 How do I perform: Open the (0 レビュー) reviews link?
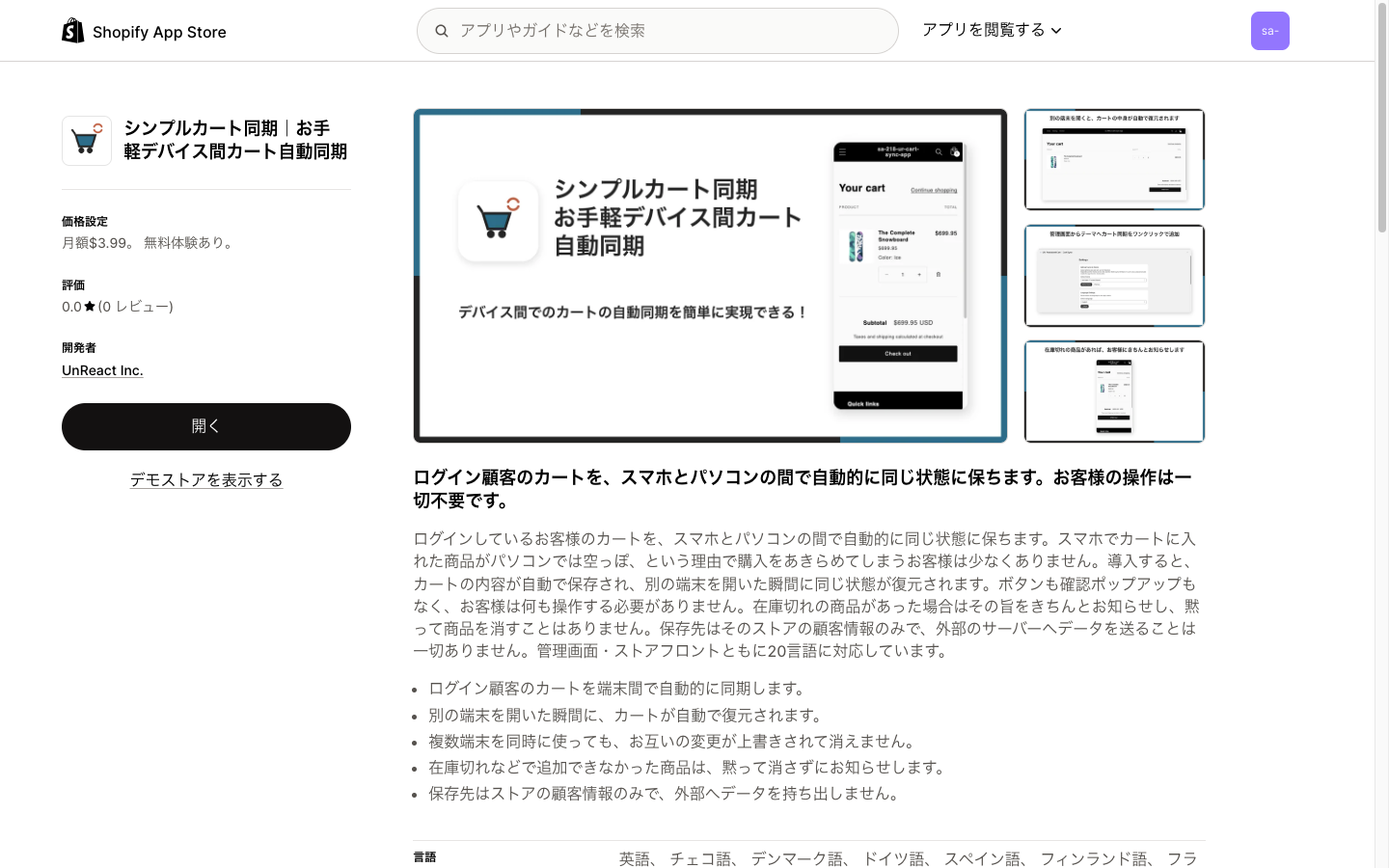pyautogui.click(x=136, y=307)
